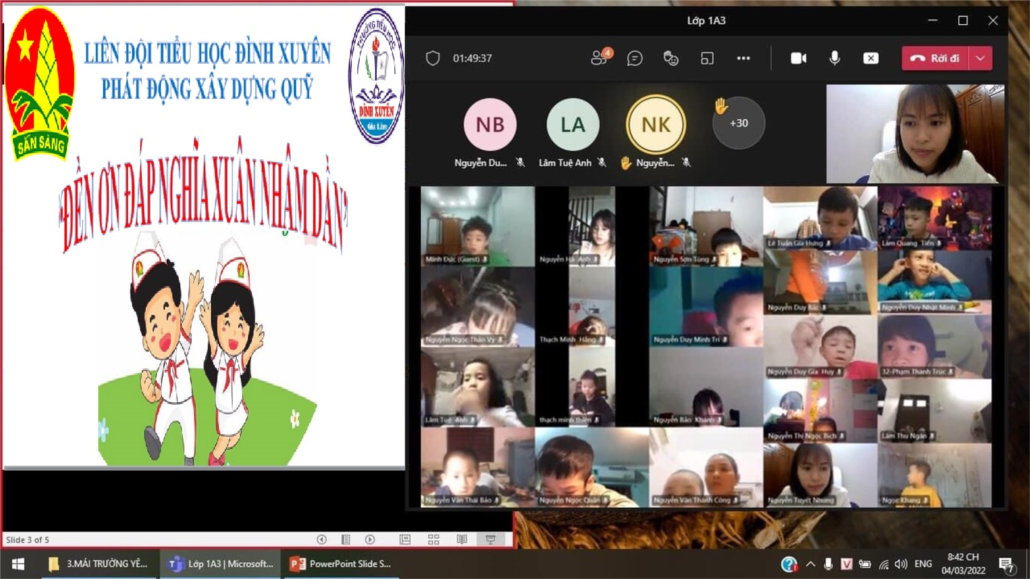
Task: Open PowerPoint Slide Show taskbar item
Action: tap(340, 564)
